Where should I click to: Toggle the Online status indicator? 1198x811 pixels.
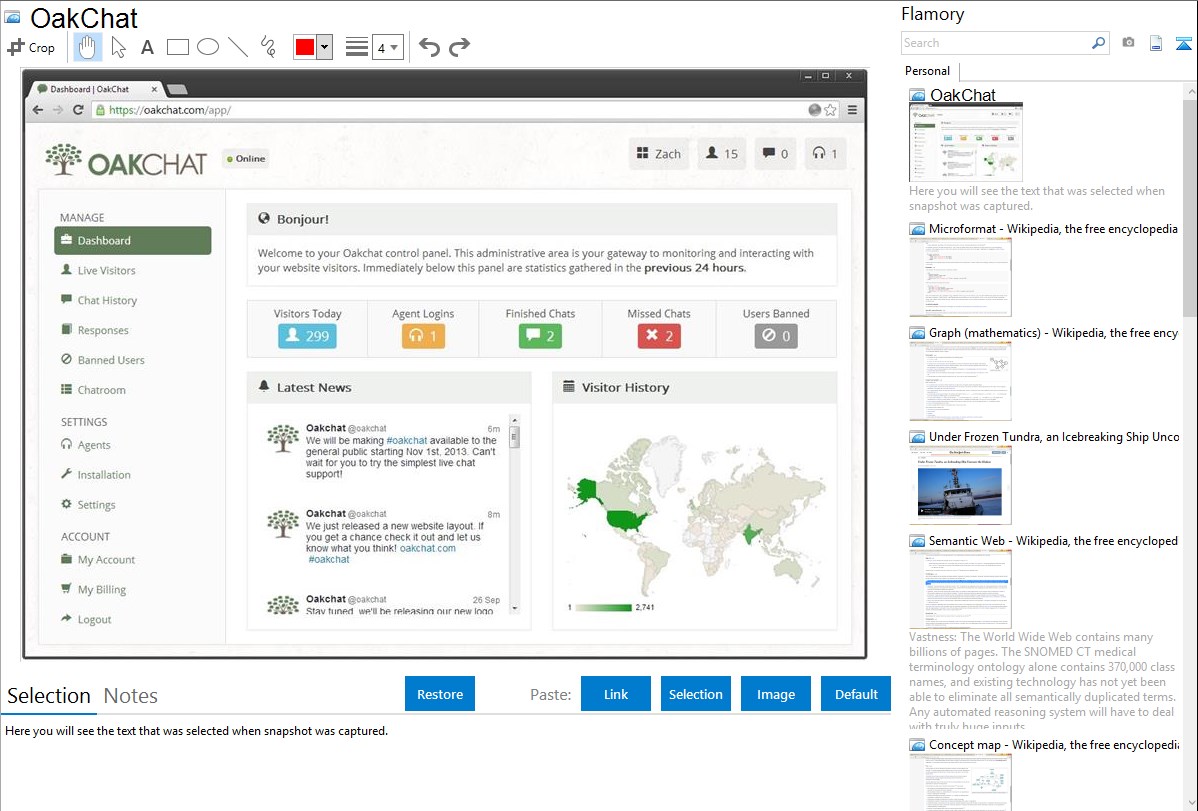(x=246, y=159)
